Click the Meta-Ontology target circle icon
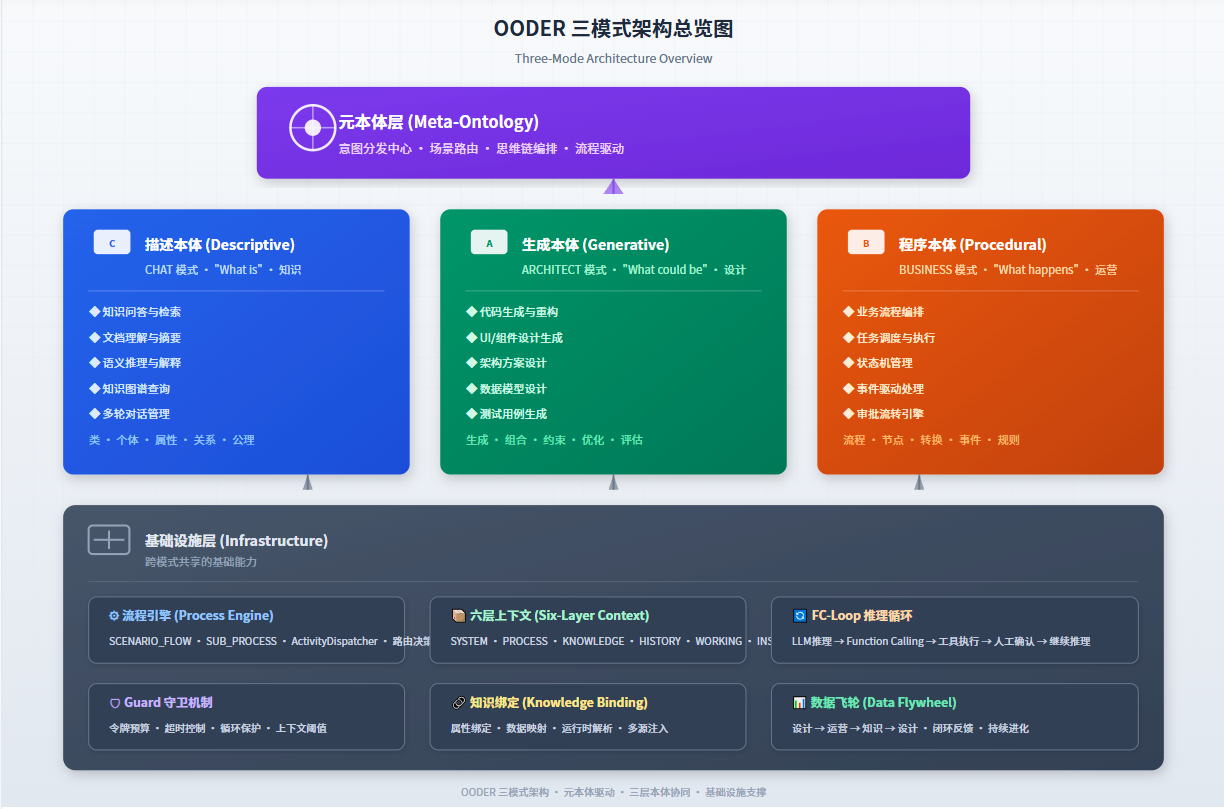The height and width of the screenshot is (809, 1224). coord(312,128)
